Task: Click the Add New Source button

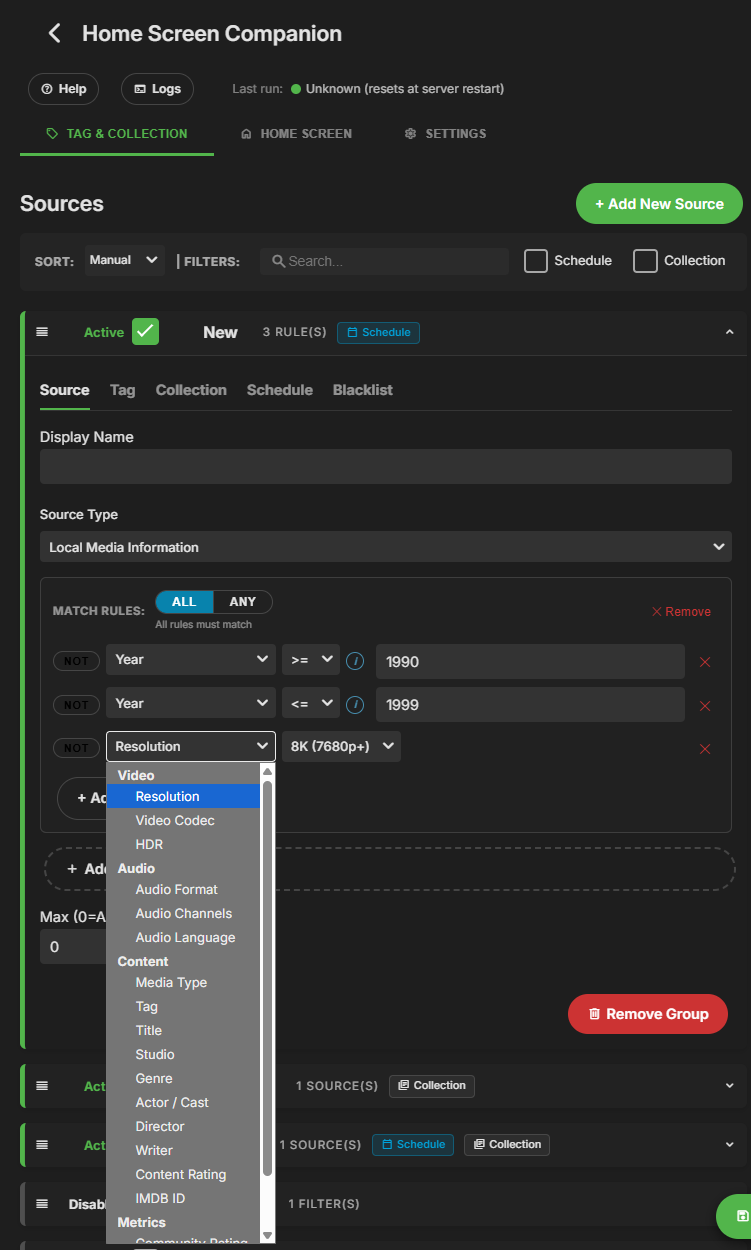Action: pyautogui.click(x=659, y=204)
